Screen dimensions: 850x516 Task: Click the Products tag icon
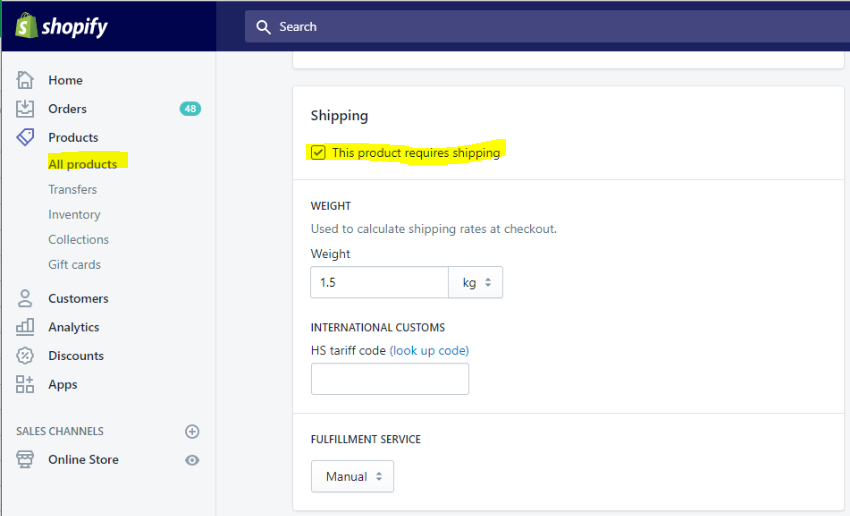pos(25,137)
